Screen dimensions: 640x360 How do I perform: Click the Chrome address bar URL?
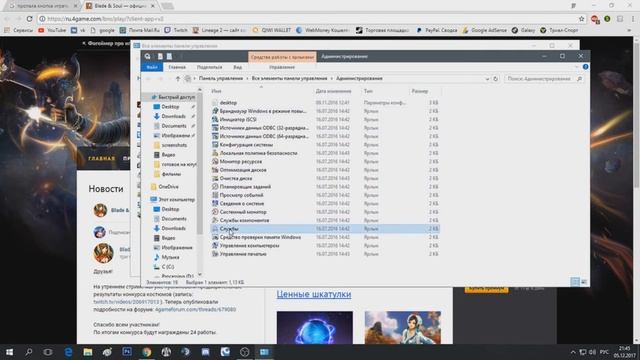[105, 19]
